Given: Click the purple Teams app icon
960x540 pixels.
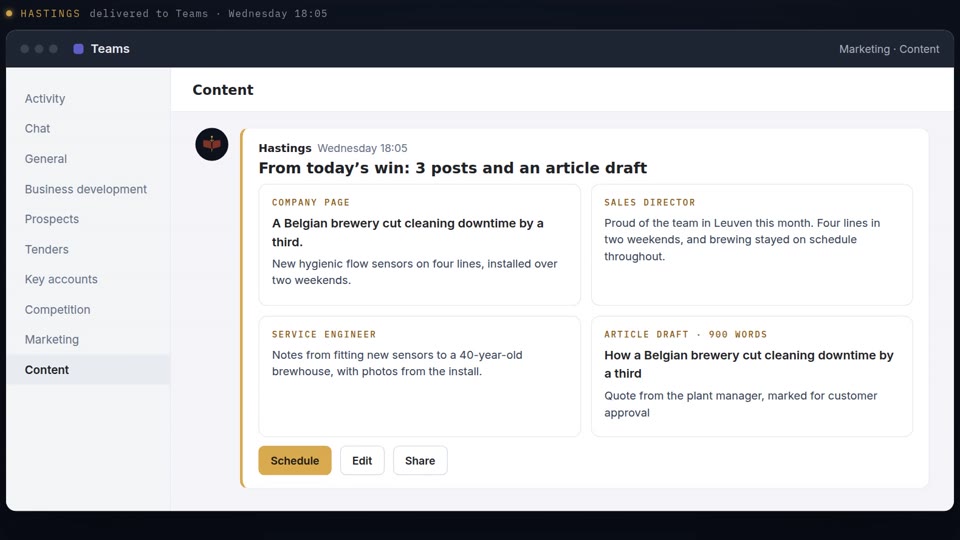Looking at the screenshot, I should tap(78, 49).
